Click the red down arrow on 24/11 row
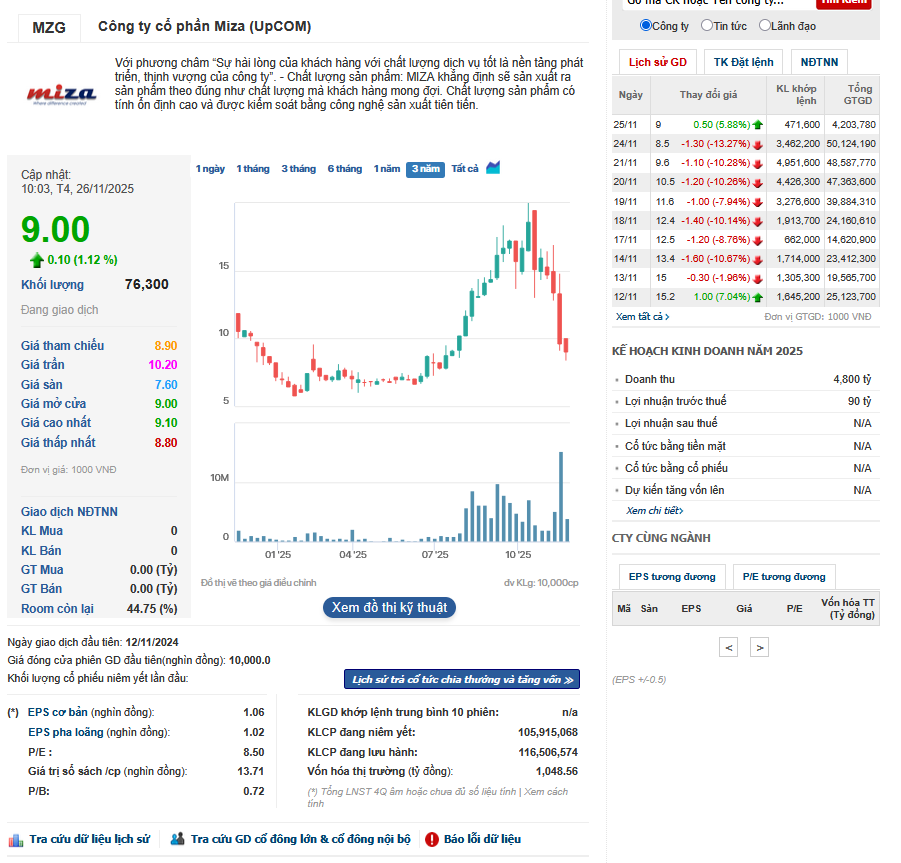Viewport: 901px width, 863px height. (x=757, y=144)
